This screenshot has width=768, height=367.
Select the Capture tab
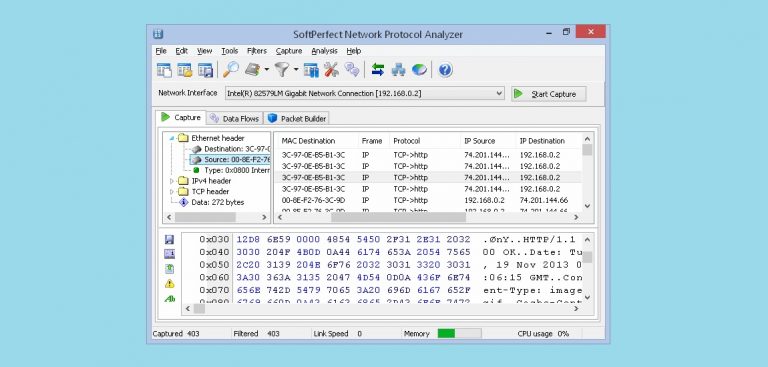[x=181, y=118]
